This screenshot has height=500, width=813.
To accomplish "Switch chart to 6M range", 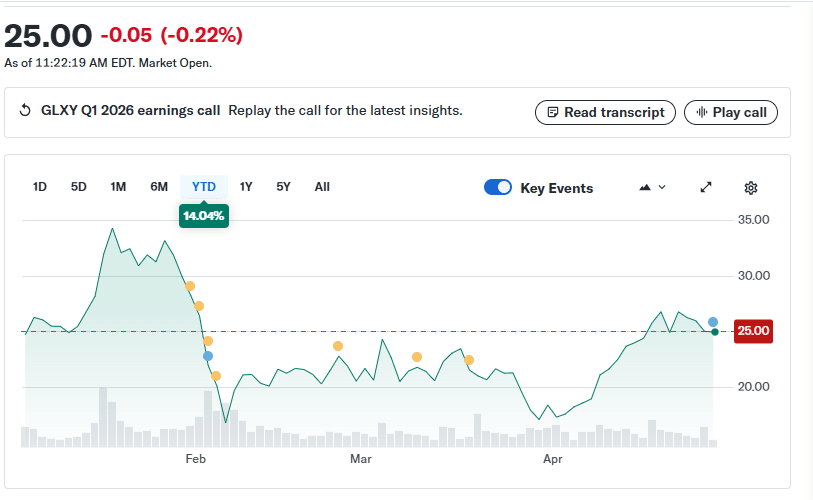I will 159,187.
